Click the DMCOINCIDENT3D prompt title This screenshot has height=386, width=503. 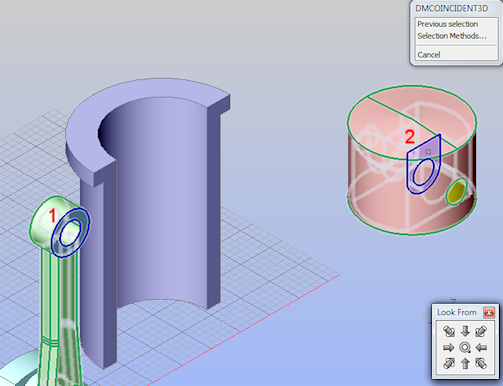tap(452, 8)
